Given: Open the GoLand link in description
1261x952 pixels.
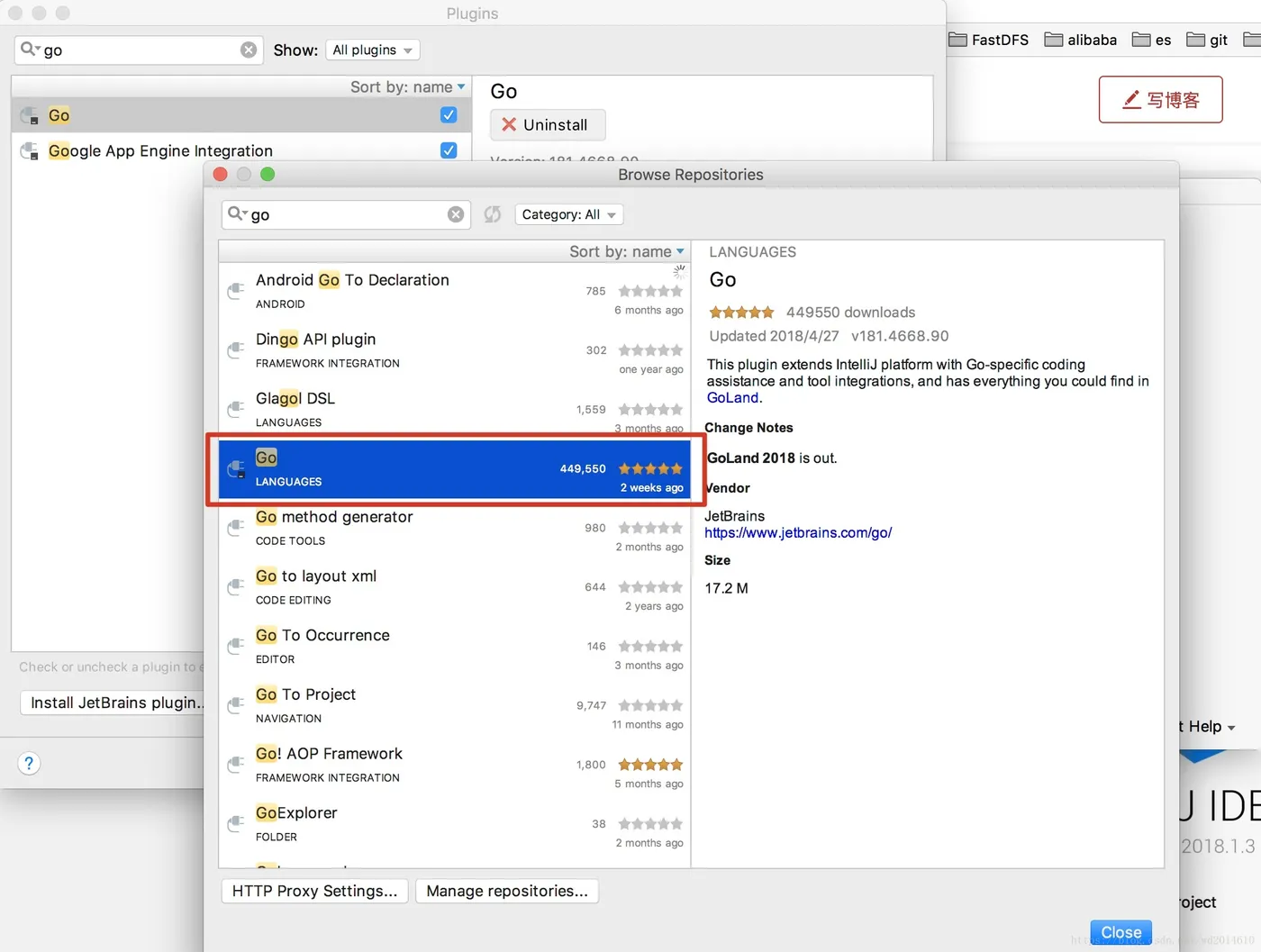Looking at the screenshot, I should pyautogui.click(x=732, y=397).
